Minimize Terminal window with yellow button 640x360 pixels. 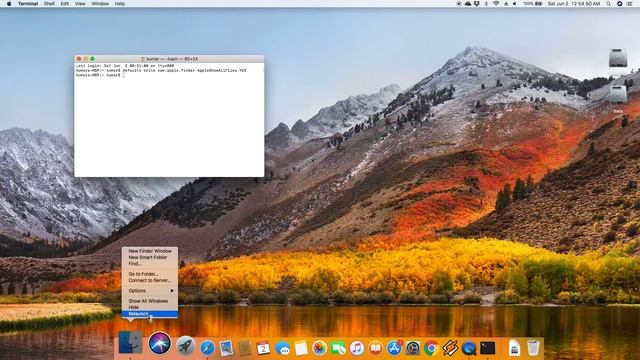pos(86,59)
